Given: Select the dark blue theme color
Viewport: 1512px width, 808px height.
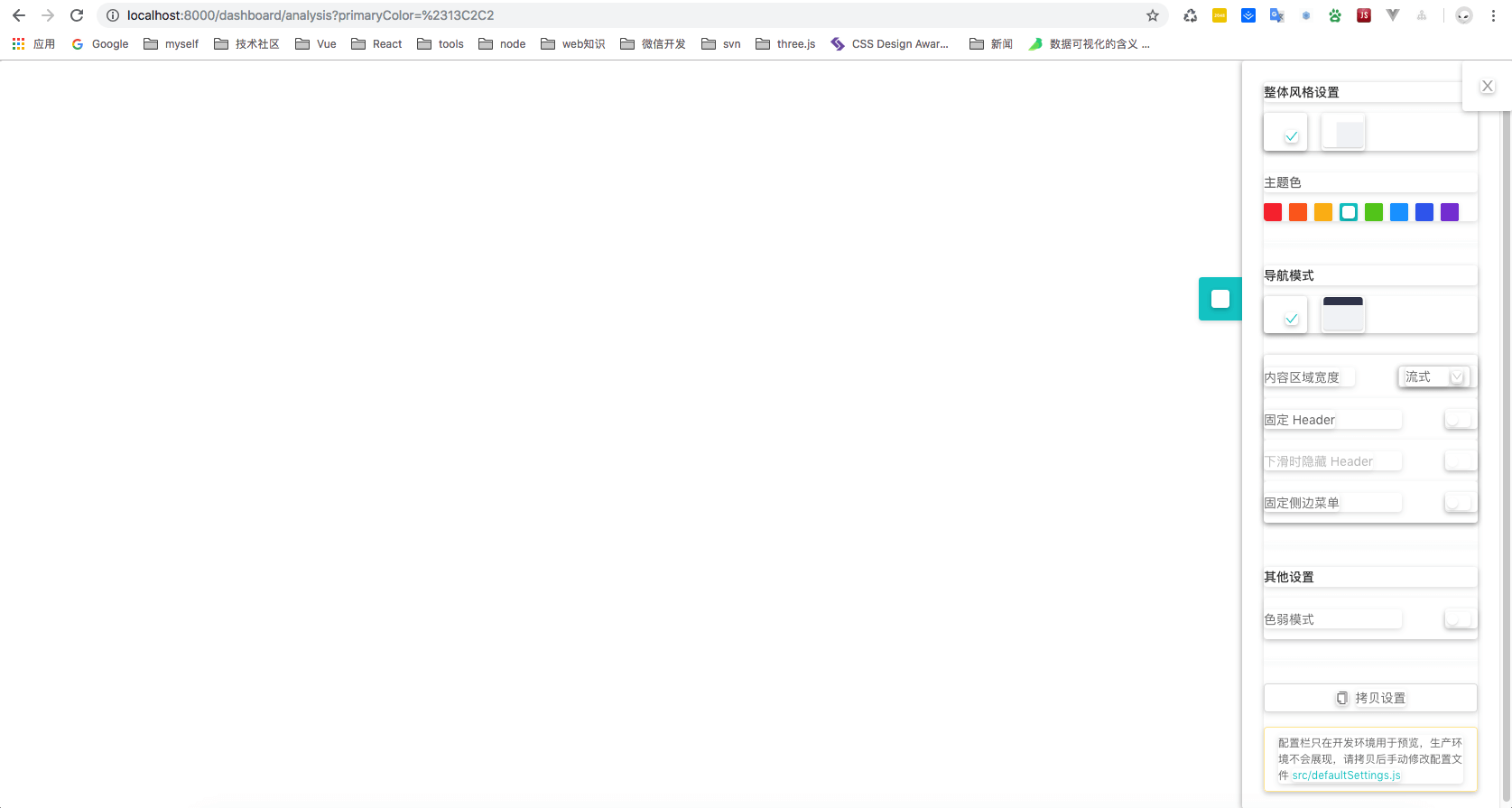Looking at the screenshot, I should pos(1424,212).
